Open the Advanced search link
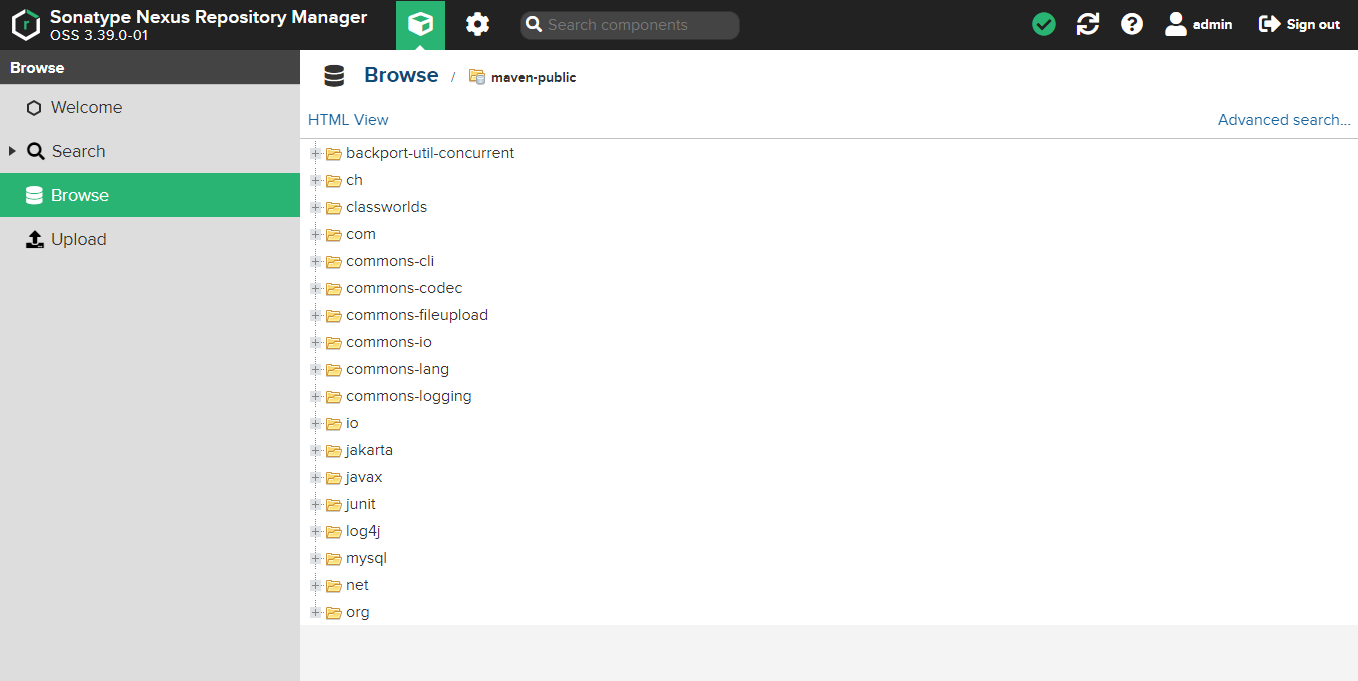This screenshot has height=681, width=1358. pos(1284,120)
